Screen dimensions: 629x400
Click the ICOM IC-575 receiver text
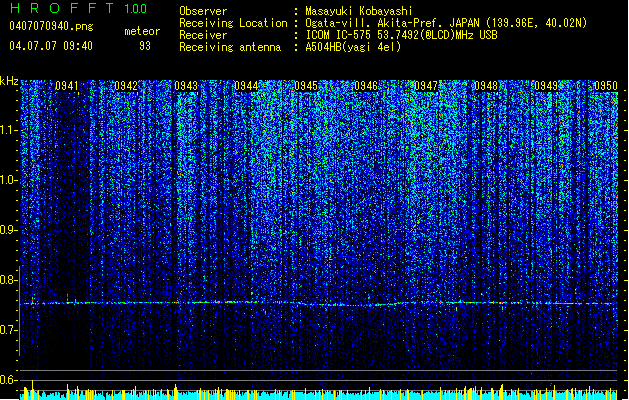click(x=401, y=35)
